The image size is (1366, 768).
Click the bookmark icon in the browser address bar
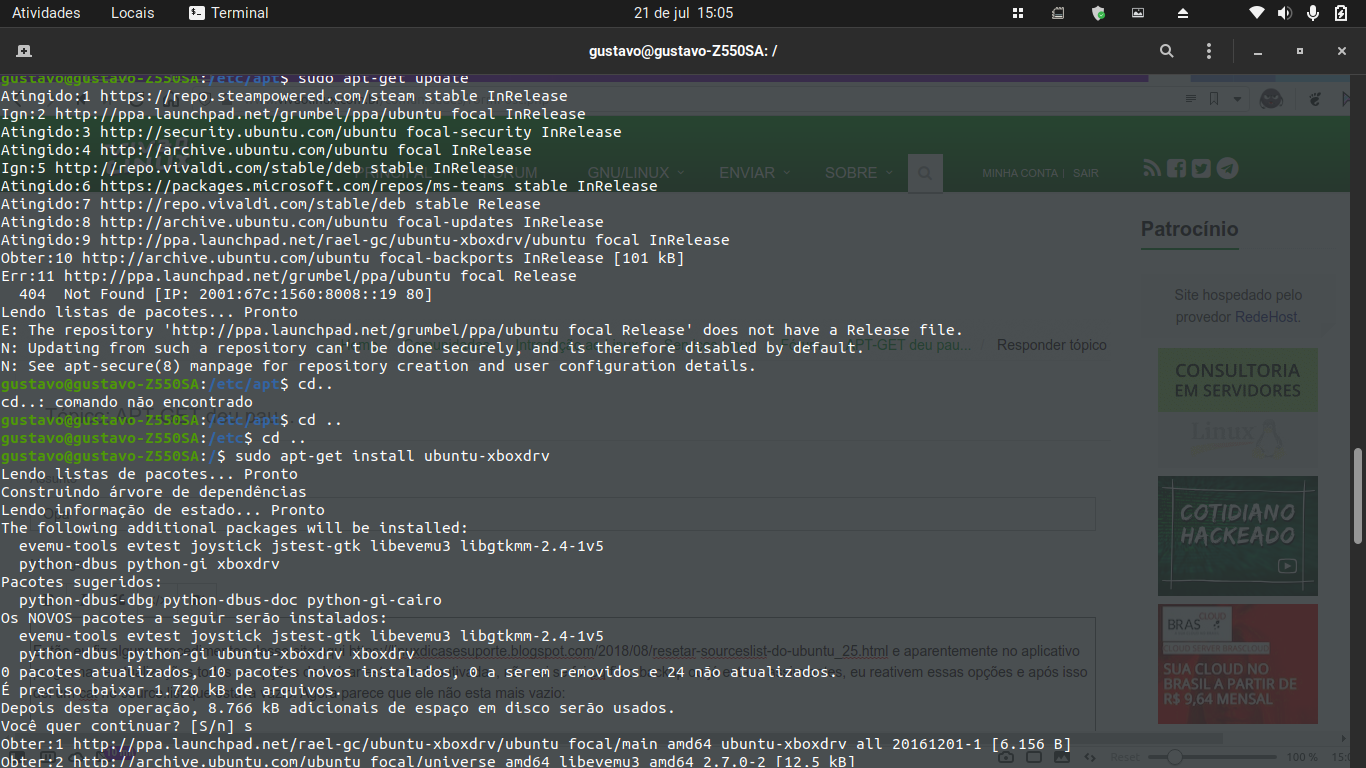pos(1214,99)
